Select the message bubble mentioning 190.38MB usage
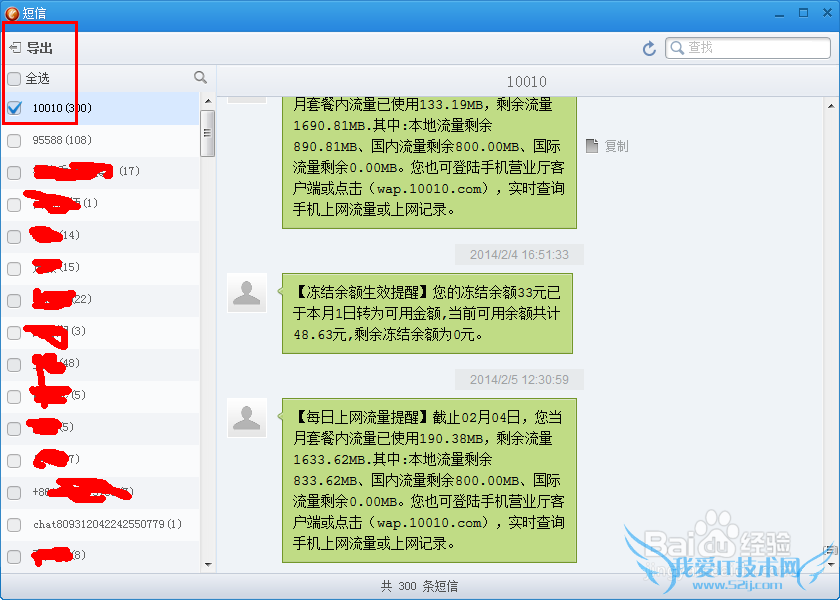 [429, 481]
